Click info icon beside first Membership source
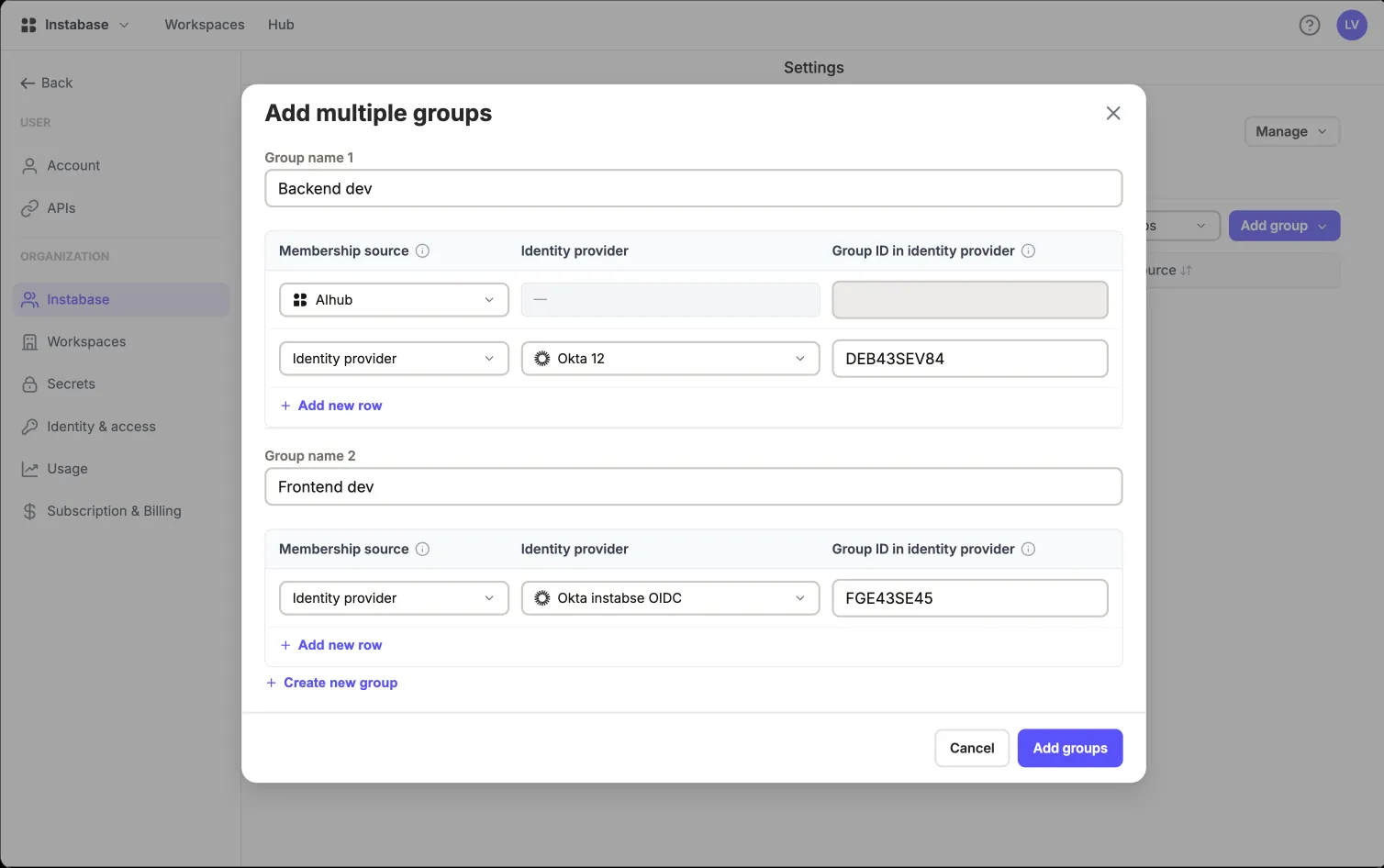Screen dimensions: 1384x868 422,250
